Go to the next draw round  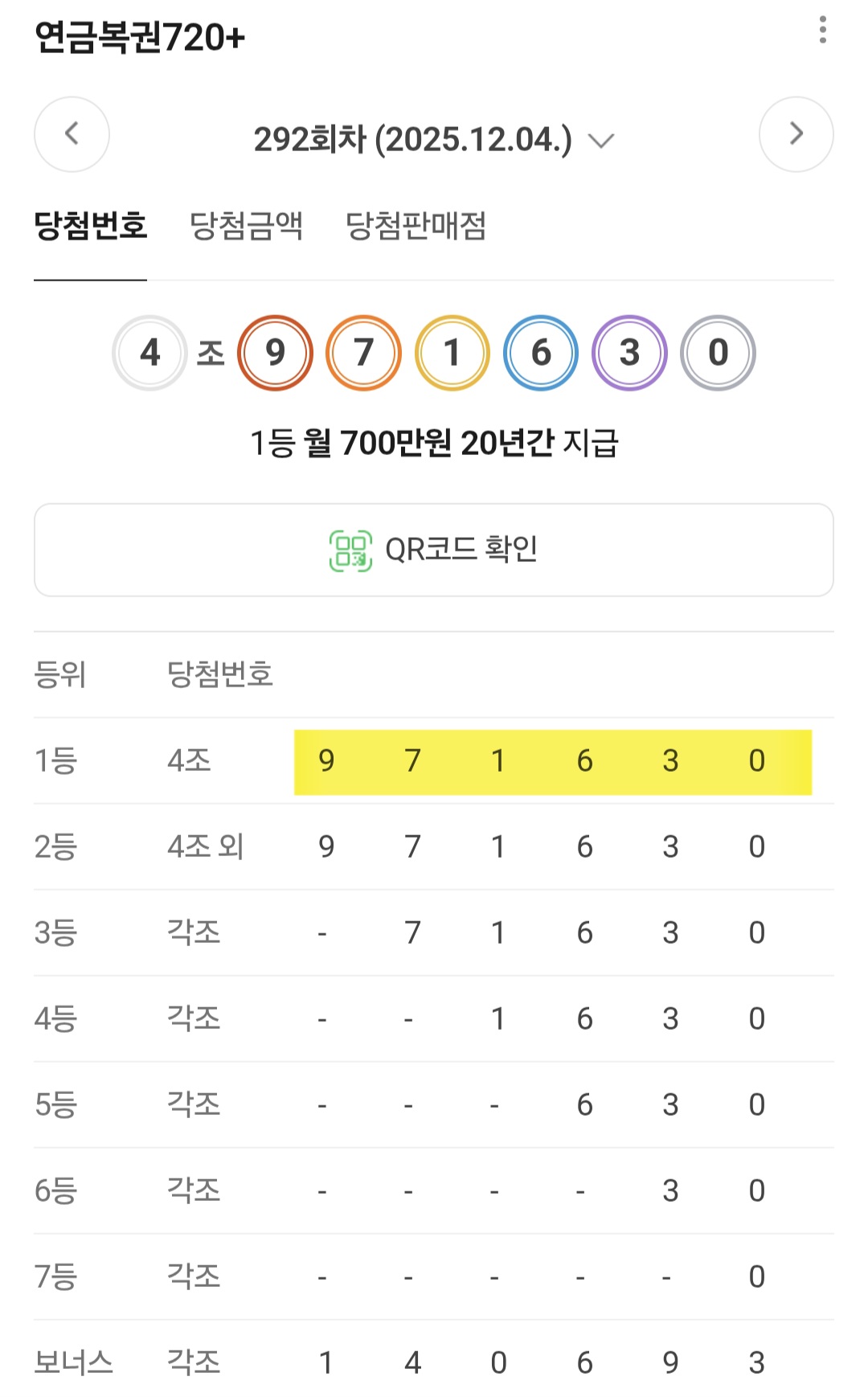pos(796,134)
